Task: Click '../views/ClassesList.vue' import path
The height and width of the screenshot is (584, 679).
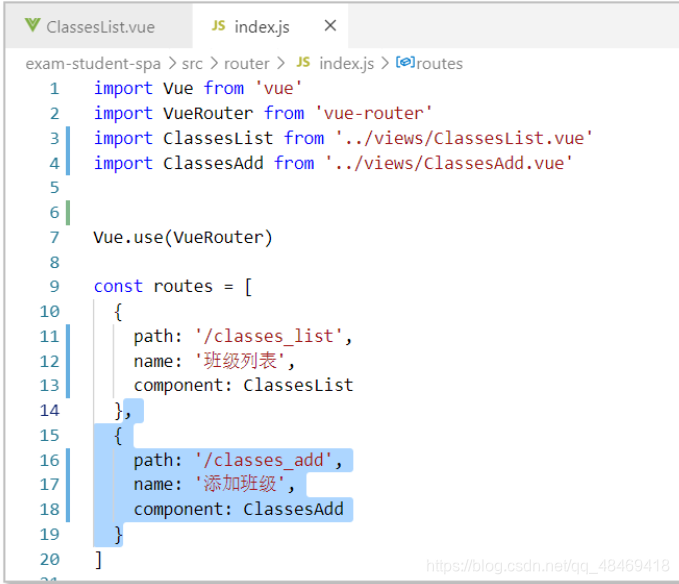Action: click(x=464, y=138)
